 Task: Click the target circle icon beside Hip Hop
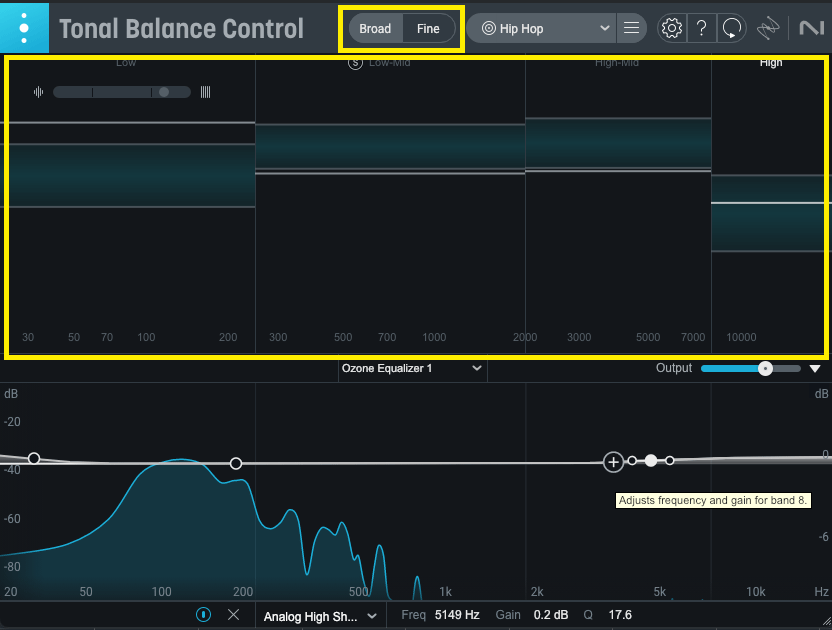(x=488, y=28)
